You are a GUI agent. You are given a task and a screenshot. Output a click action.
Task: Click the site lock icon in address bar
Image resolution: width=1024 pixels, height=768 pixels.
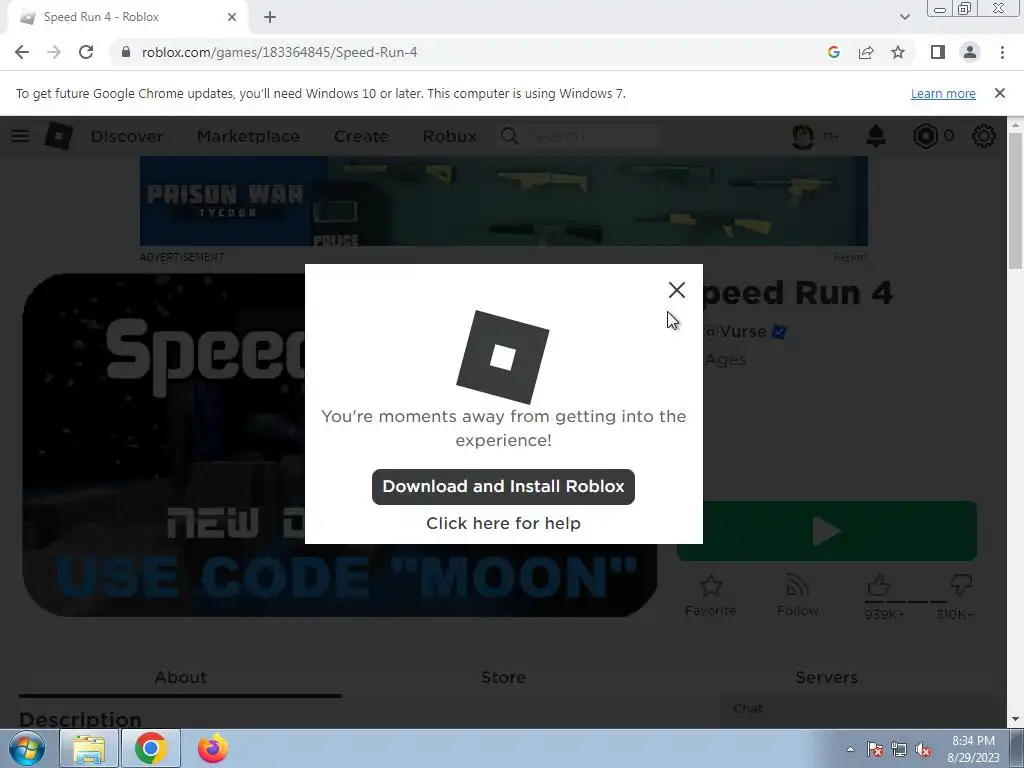[x=126, y=52]
